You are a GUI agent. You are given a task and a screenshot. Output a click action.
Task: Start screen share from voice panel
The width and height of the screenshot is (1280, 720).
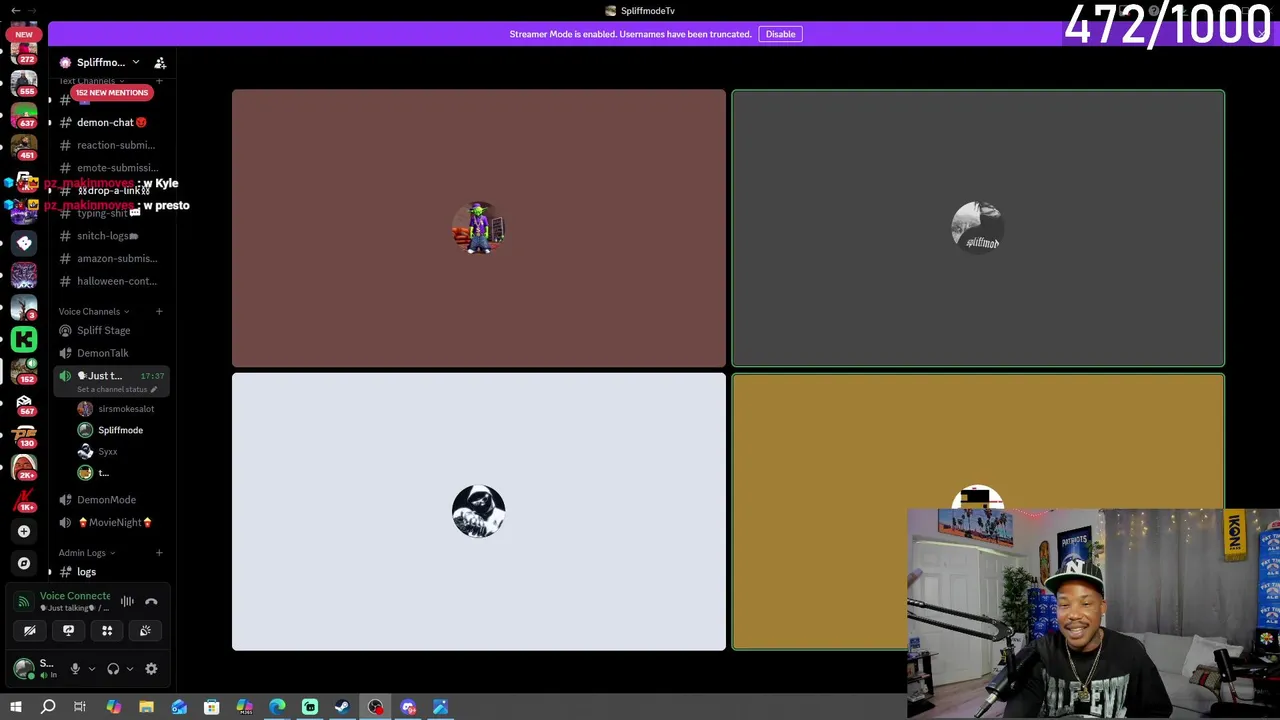tap(68, 630)
